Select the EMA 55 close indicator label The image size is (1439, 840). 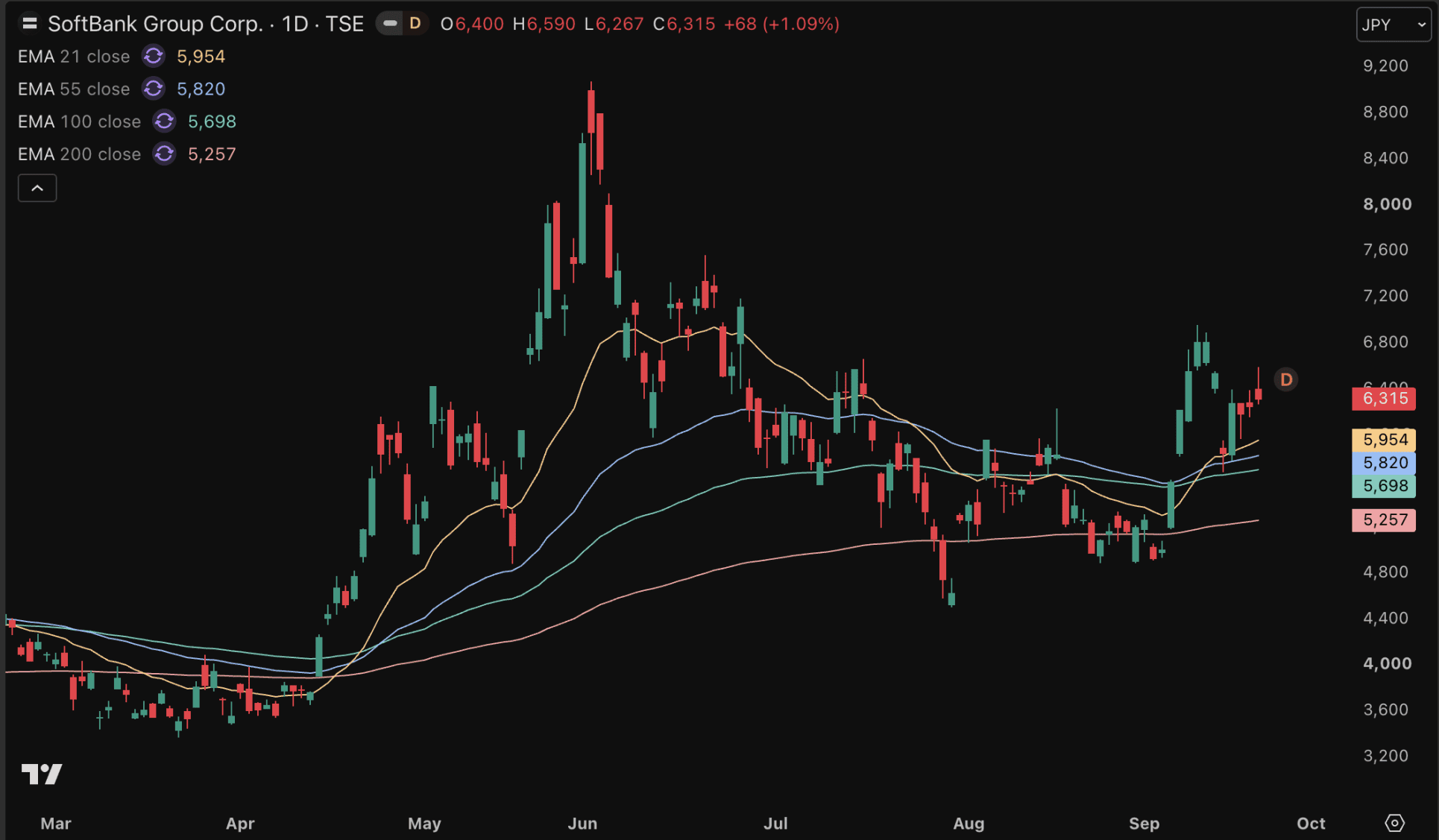pyautogui.click(x=74, y=89)
